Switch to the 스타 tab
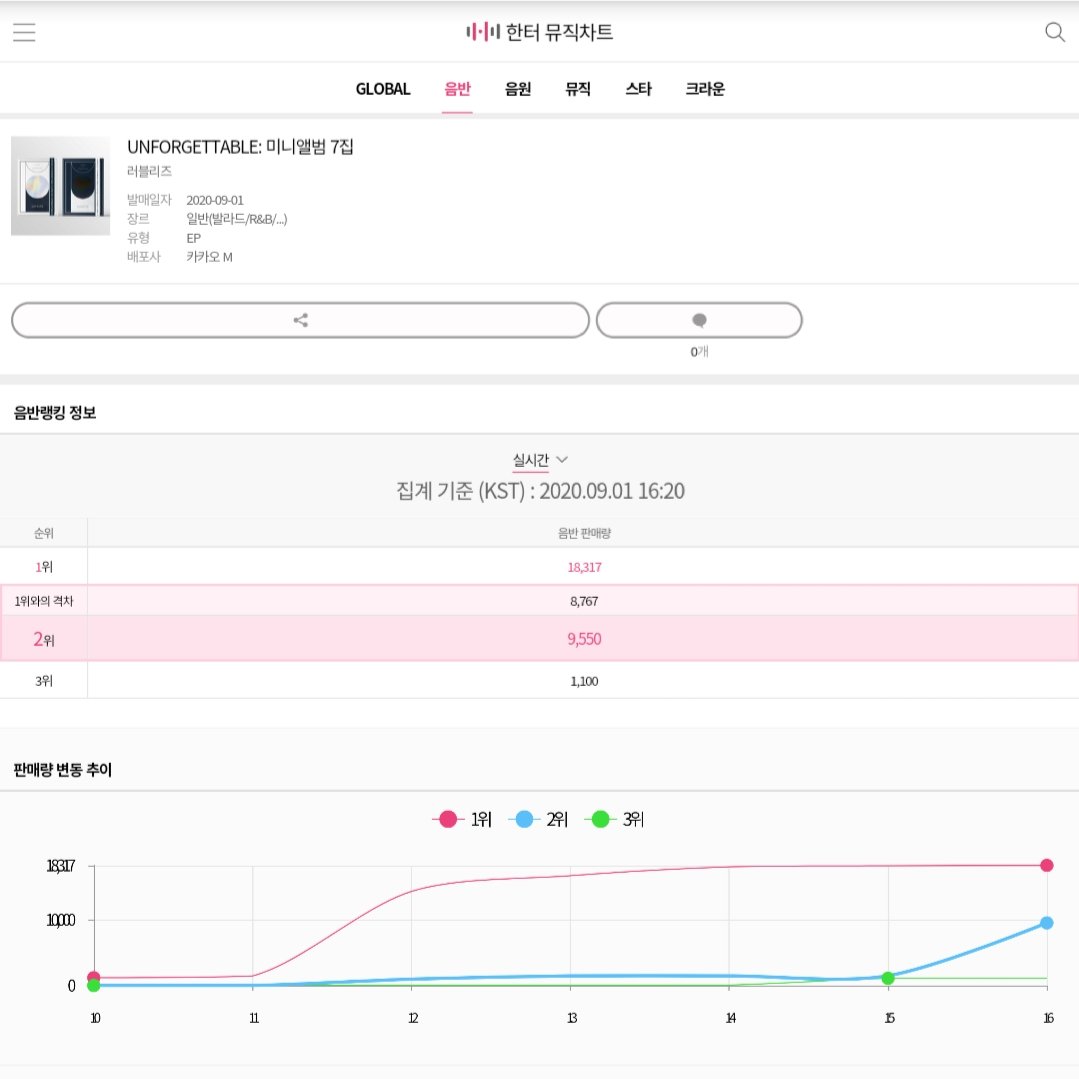The height and width of the screenshot is (1079, 1079). (638, 89)
